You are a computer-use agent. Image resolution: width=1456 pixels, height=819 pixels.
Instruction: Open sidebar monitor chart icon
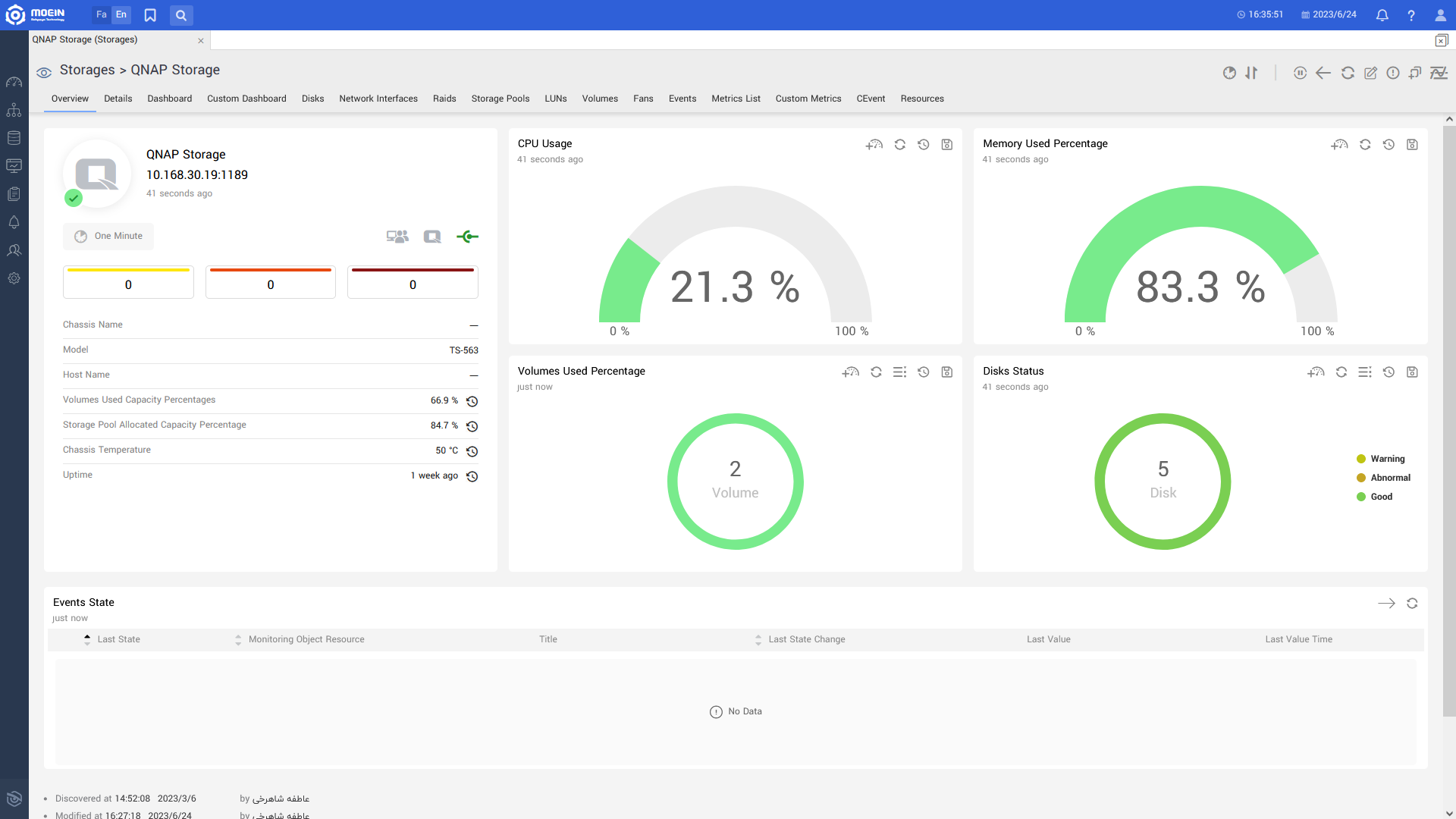pyautogui.click(x=14, y=166)
